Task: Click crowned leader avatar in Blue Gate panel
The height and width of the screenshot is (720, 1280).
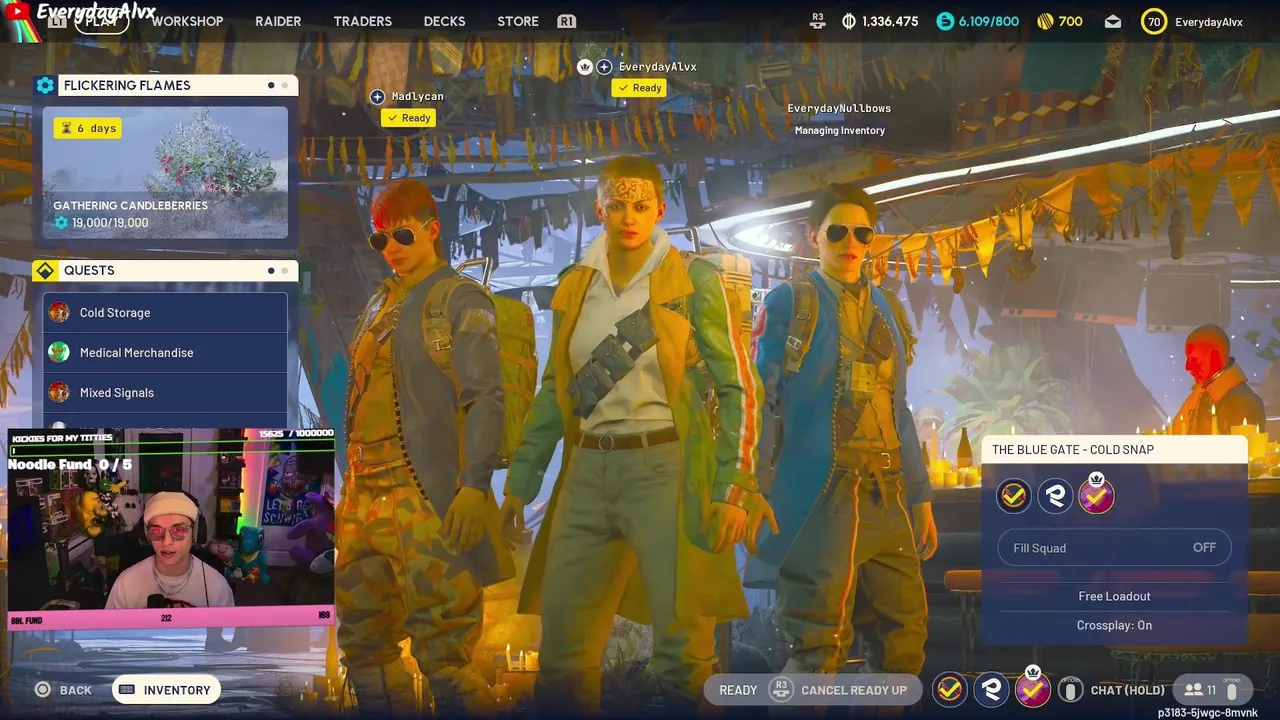Action: coord(1096,494)
